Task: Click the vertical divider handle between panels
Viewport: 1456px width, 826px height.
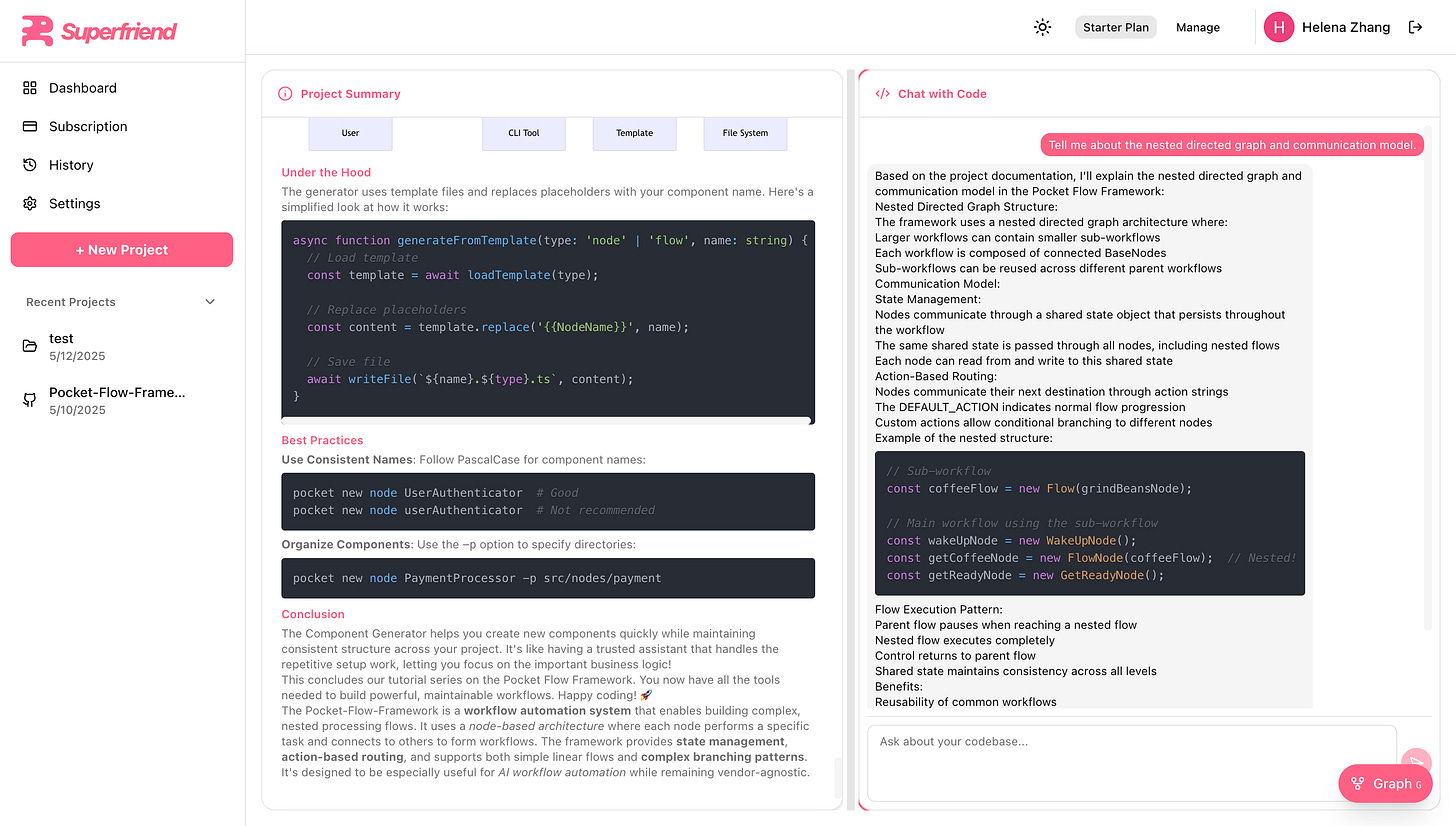Action: click(851, 439)
